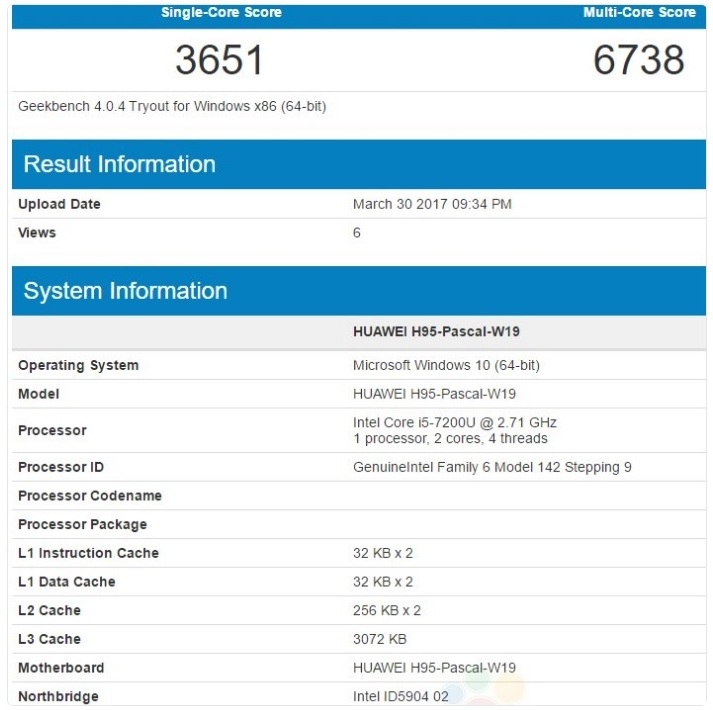Click the Model value HUAWEI H95-Pascal-W19
The height and width of the screenshot is (710, 713).
coord(434,394)
